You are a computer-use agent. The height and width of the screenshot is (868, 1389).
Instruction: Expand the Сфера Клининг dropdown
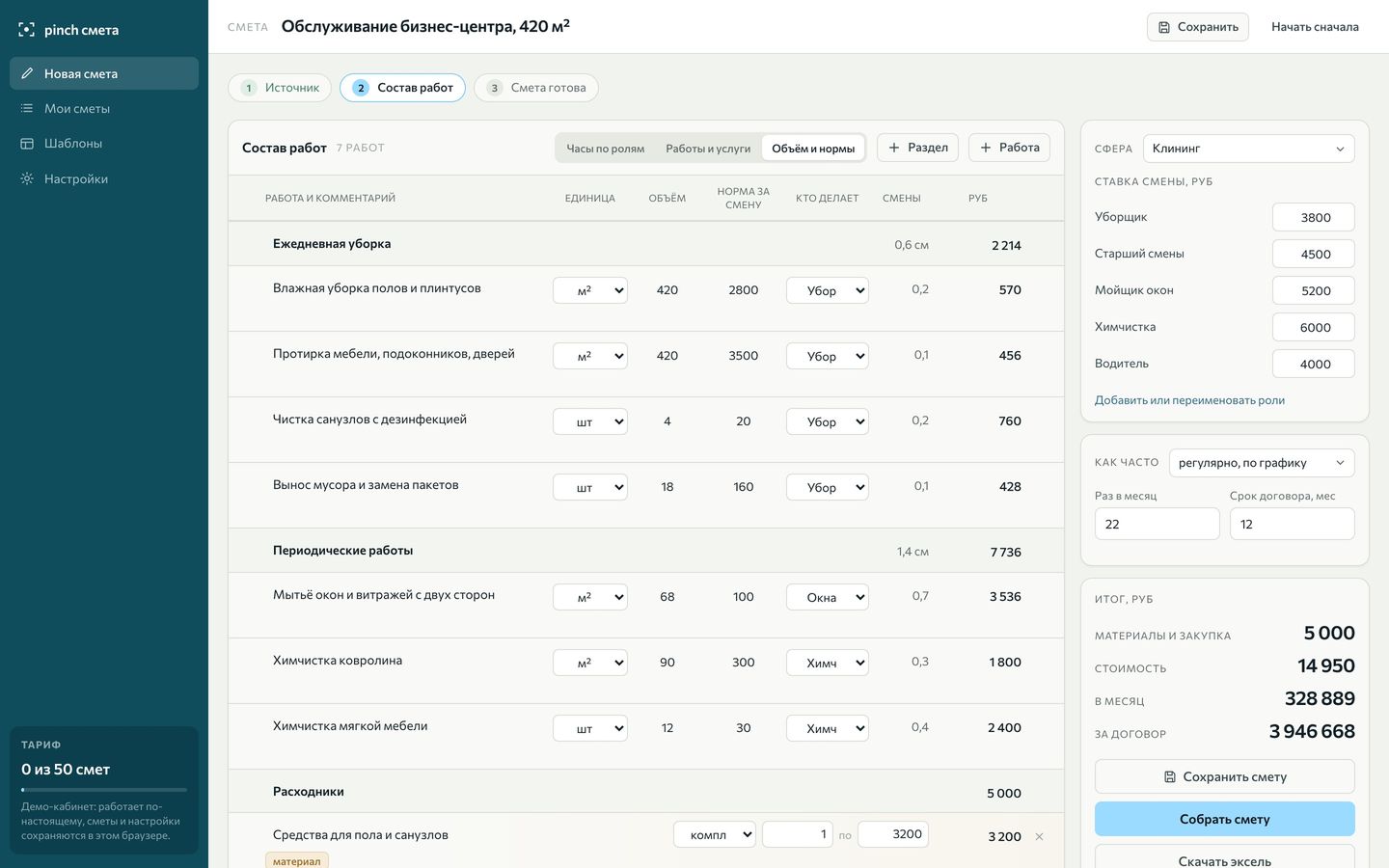click(1248, 149)
